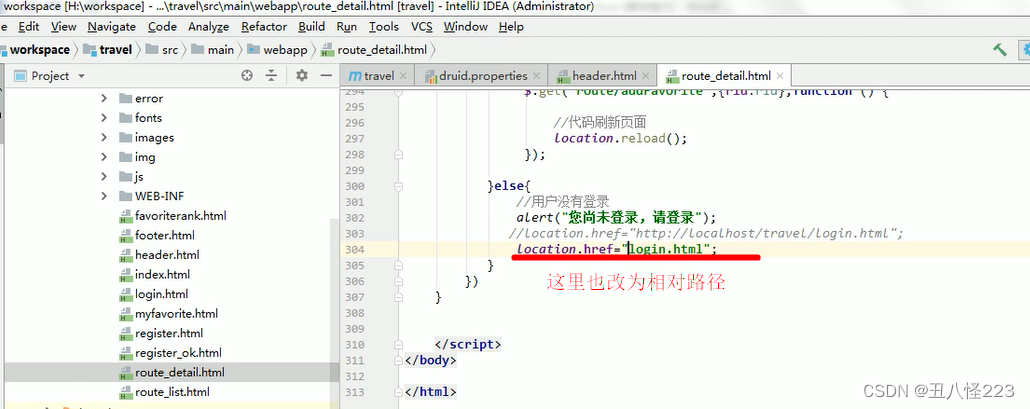Screen dimensions: 1030x409
Task: Click fold marker at line 305
Action: click(x=398, y=265)
